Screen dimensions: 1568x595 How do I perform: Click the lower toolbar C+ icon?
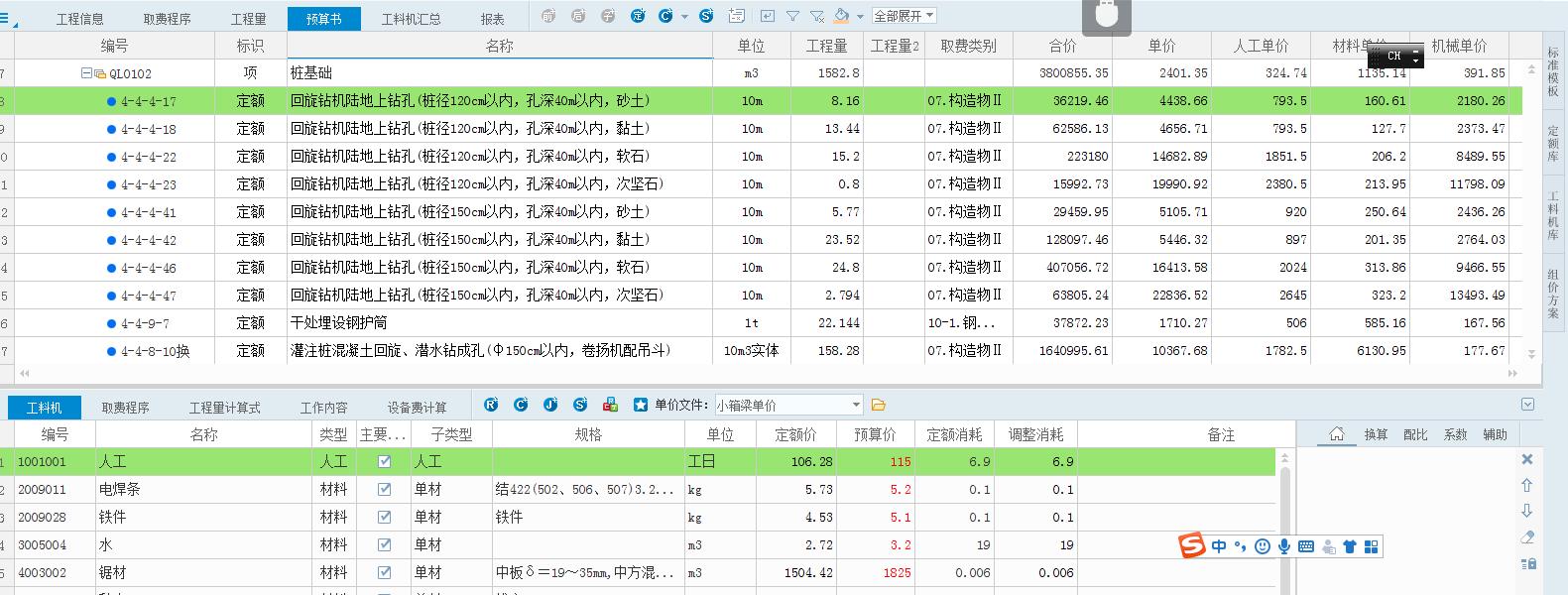[521, 405]
